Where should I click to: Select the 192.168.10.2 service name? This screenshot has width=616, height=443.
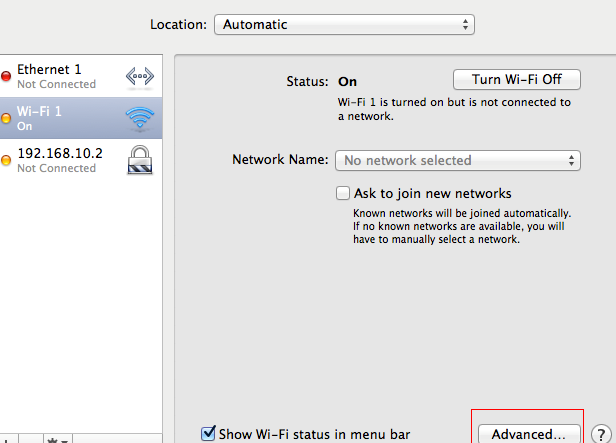coord(60,153)
